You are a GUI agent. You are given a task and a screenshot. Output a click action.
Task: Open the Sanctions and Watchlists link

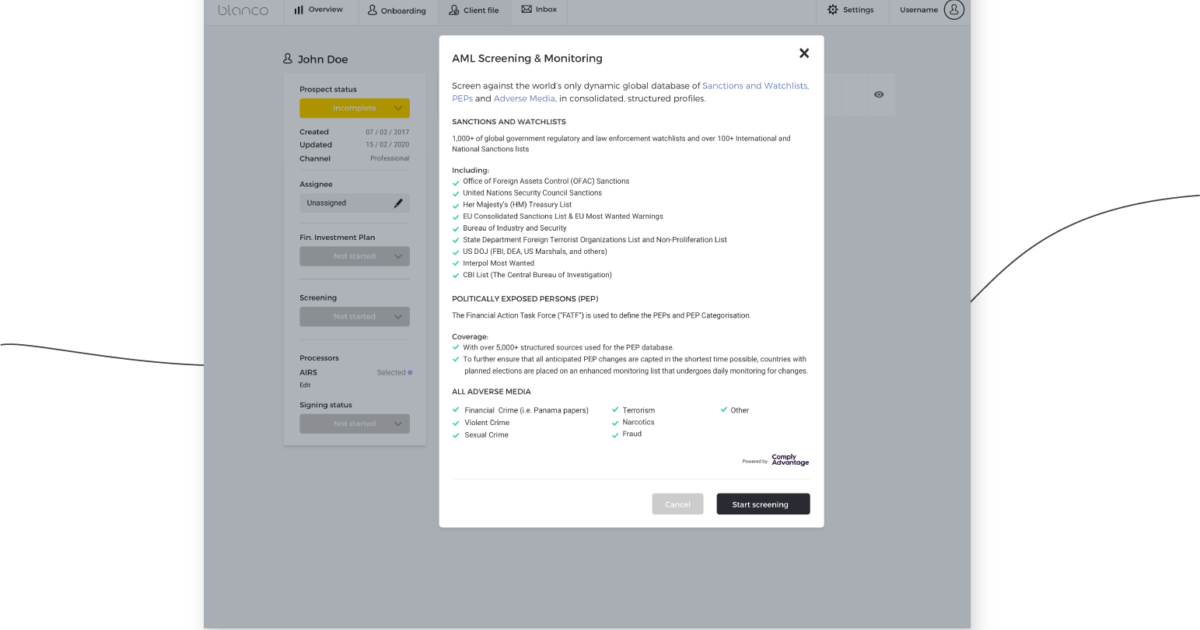pyautogui.click(x=755, y=86)
